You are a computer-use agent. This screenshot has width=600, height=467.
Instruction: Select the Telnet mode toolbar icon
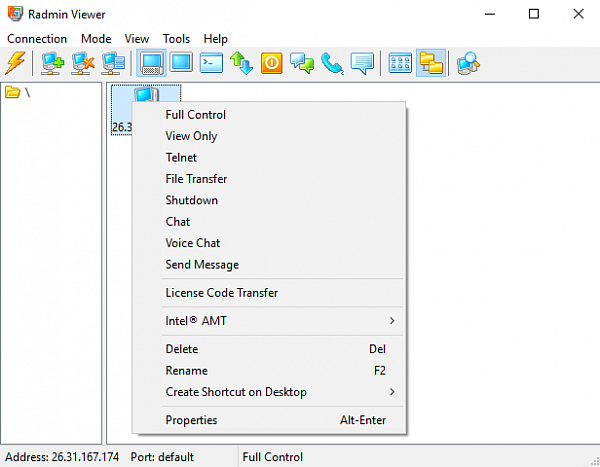click(x=211, y=63)
